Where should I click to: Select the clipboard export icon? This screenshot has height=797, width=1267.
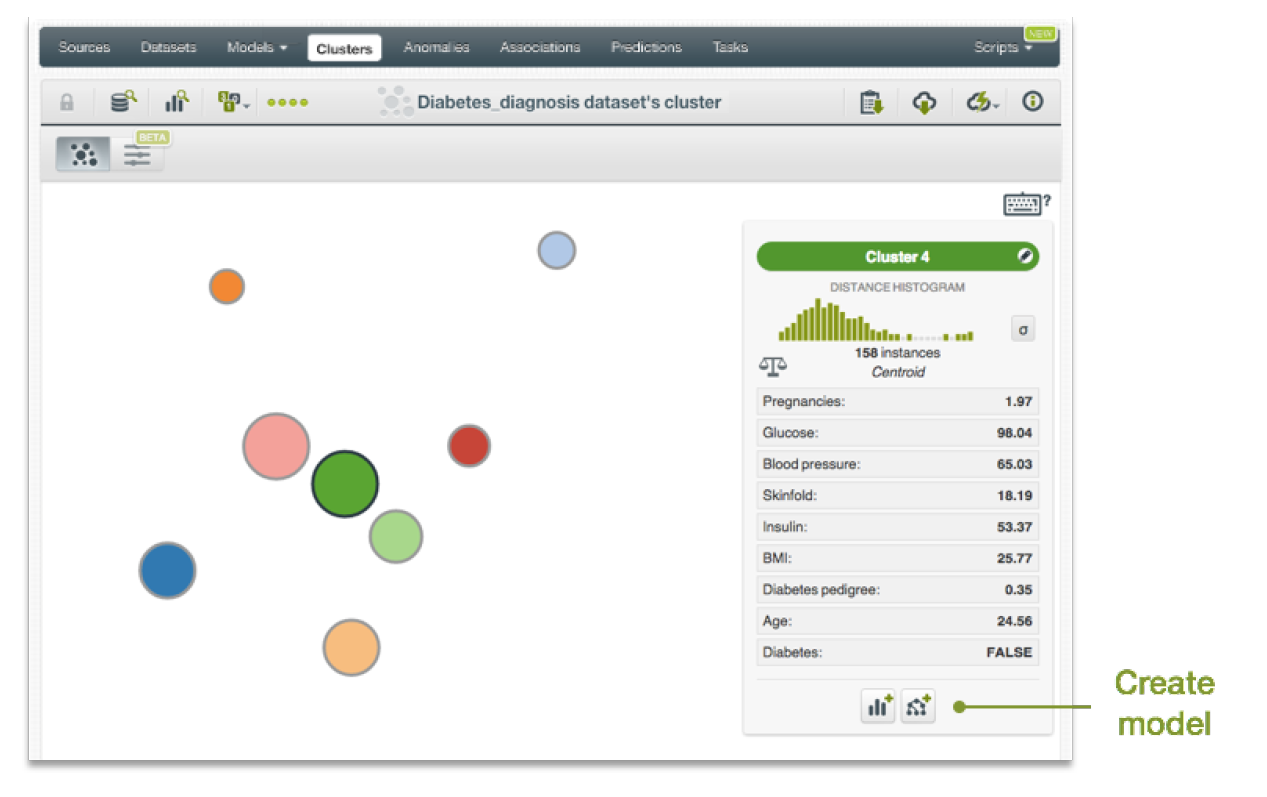tap(870, 101)
